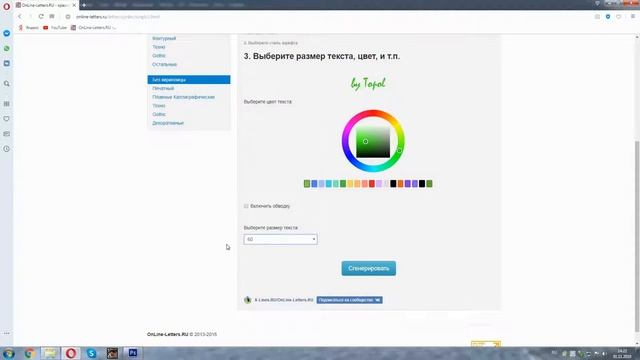This screenshot has height=360, width=640.
Task: Go forward in browser history
Action: pyautogui.click(x=30, y=17)
